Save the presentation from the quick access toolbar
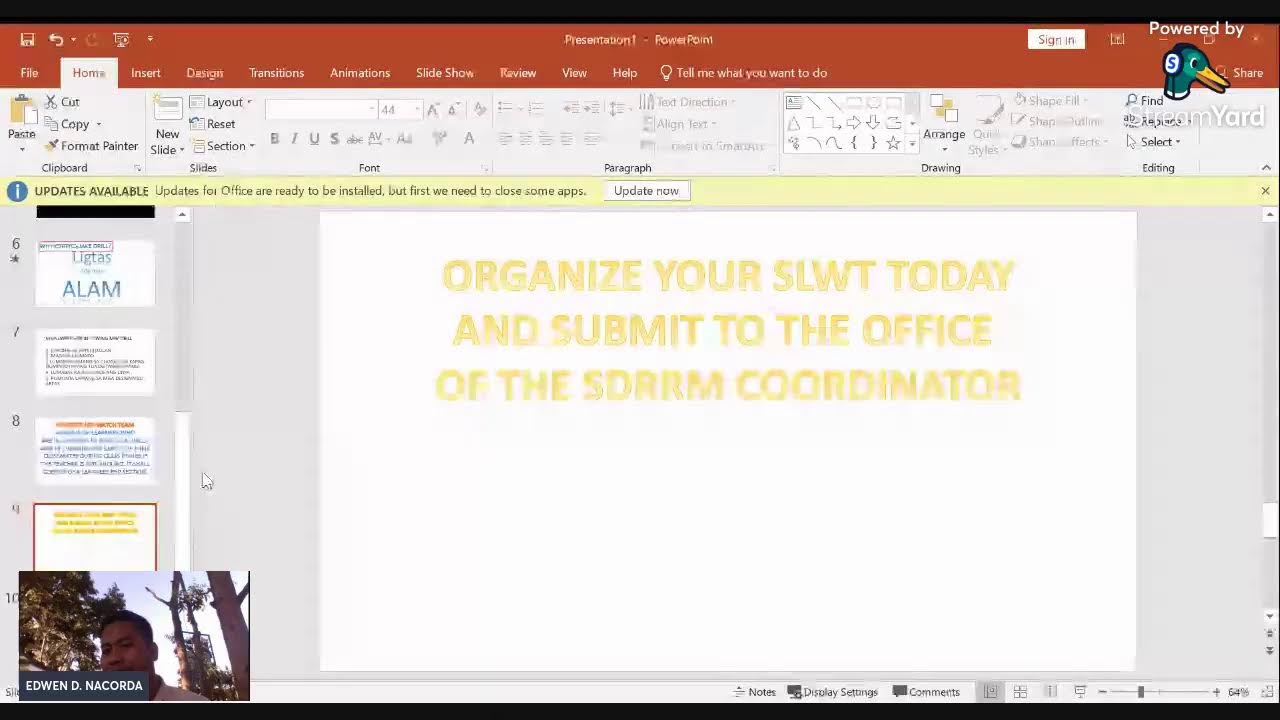Screen dimensions: 1280x720 pyautogui.click(x=27, y=40)
